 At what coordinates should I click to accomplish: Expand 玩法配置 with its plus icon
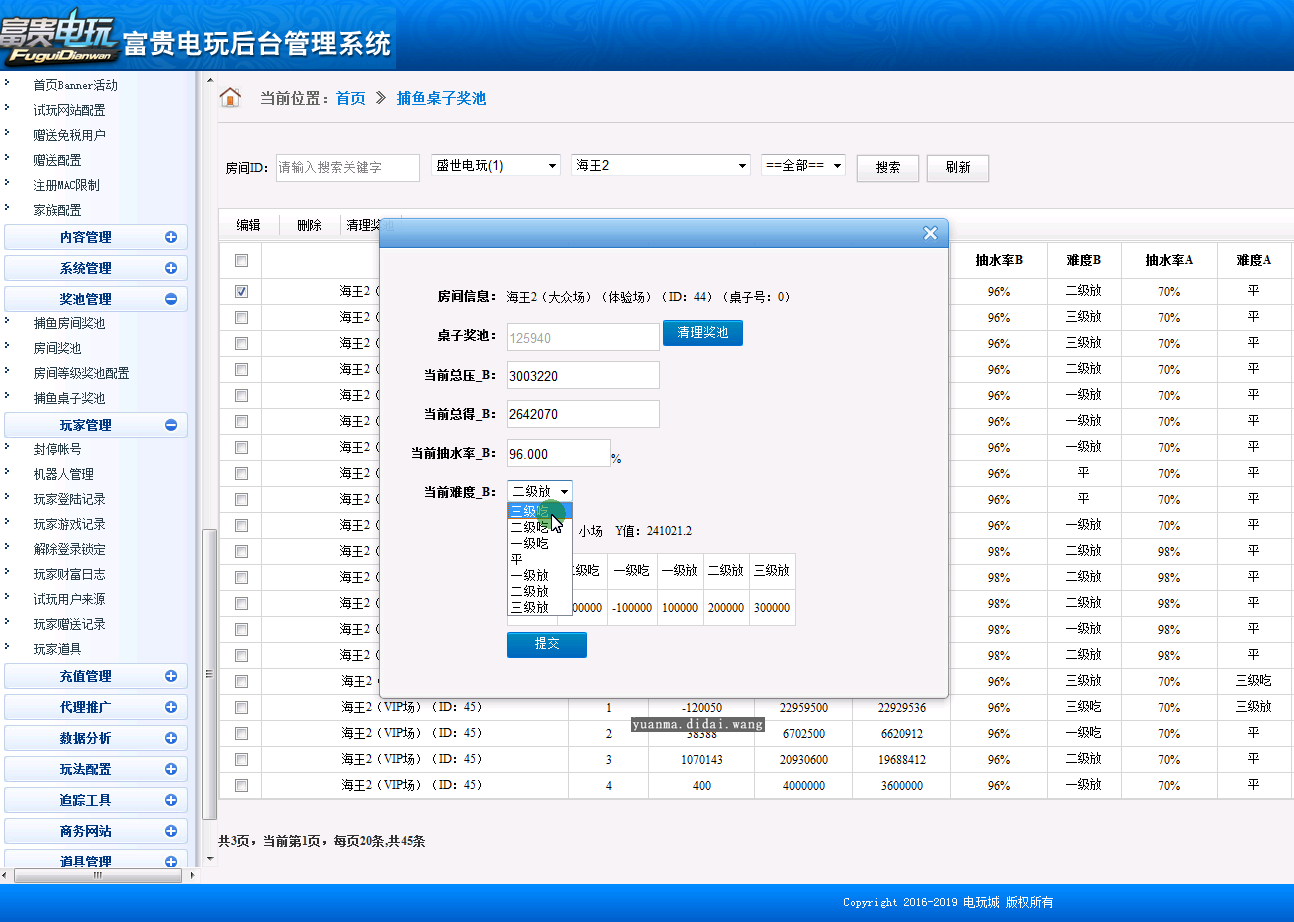[x=171, y=769]
